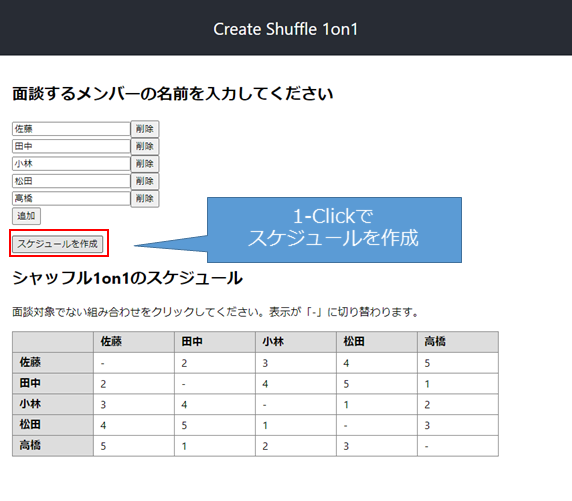Toggle 高橋 row, 田中 column cell
Viewport: 572px width, 501px height.
[x=215, y=446]
